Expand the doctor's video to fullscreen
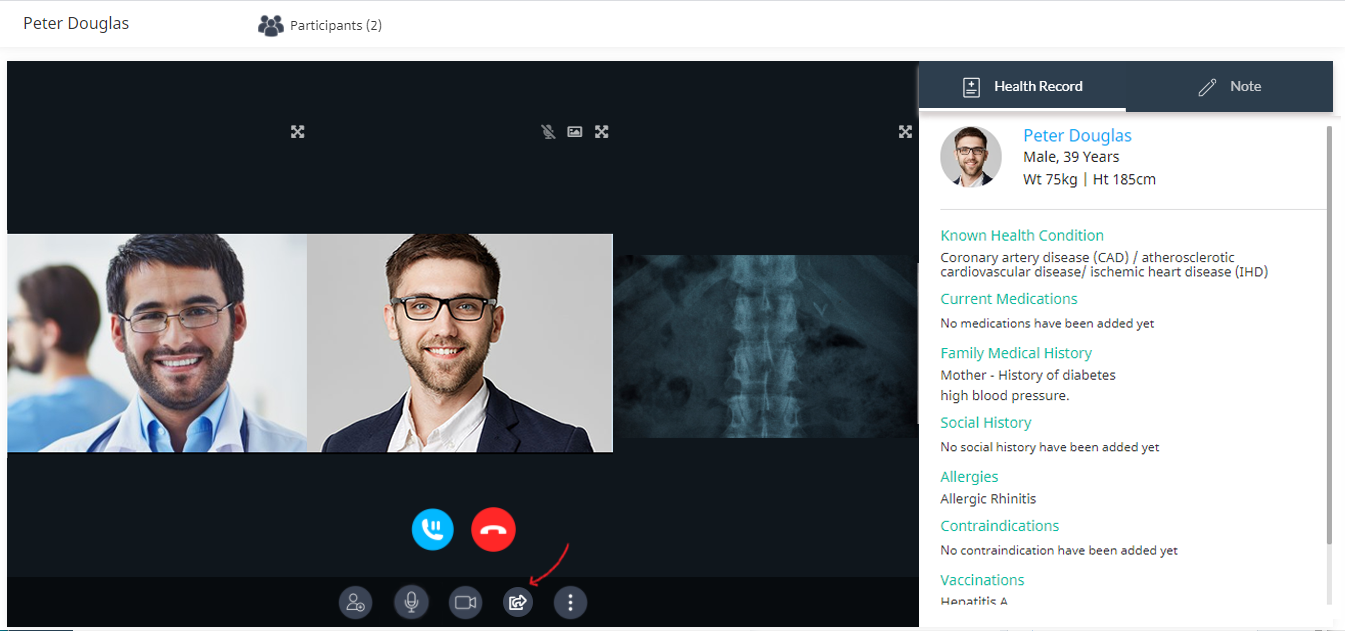1345x631 pixels. click(x=297, y=131)
